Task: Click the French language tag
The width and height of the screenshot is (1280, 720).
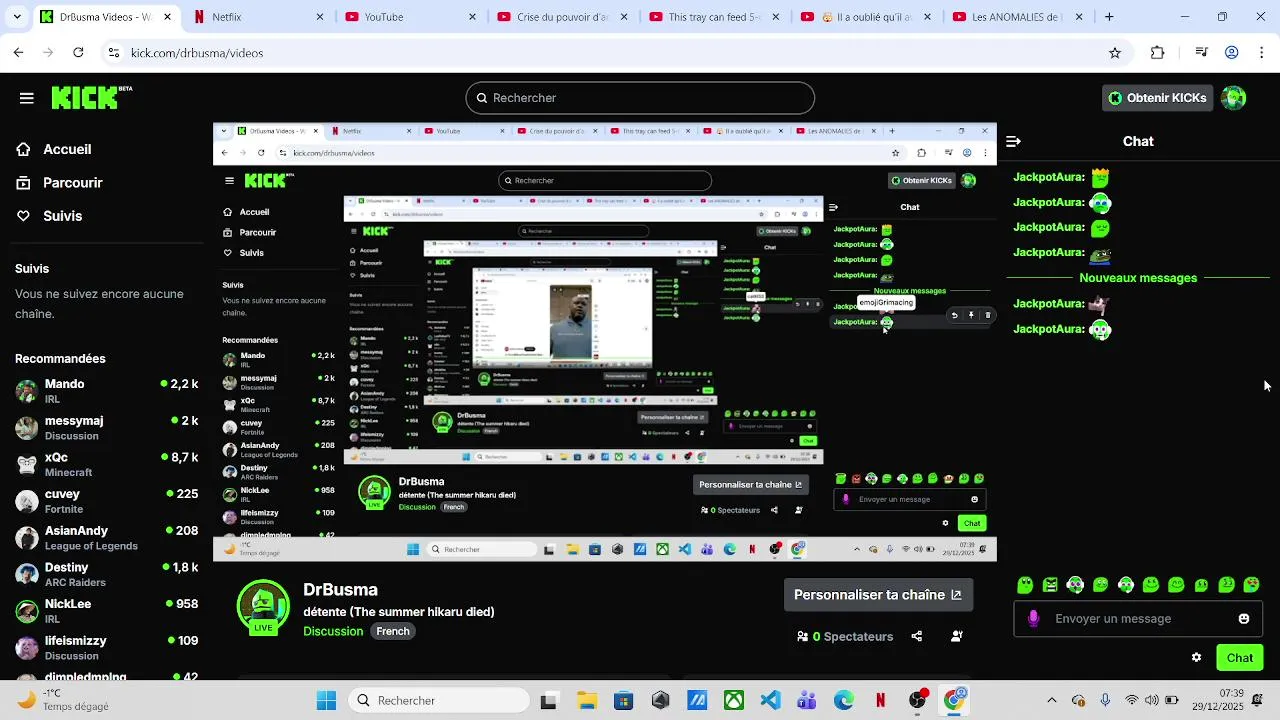Action: (393, 631)
